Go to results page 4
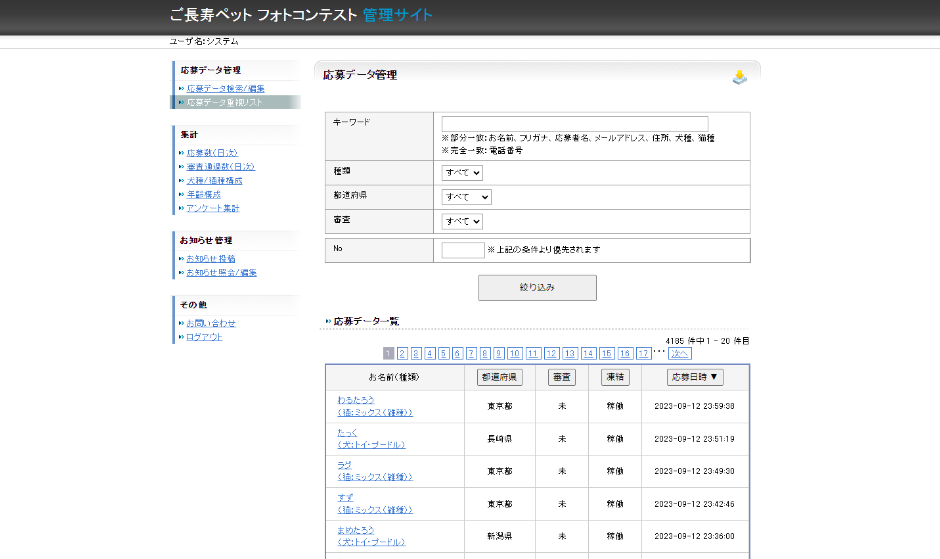 pos(430,353)
